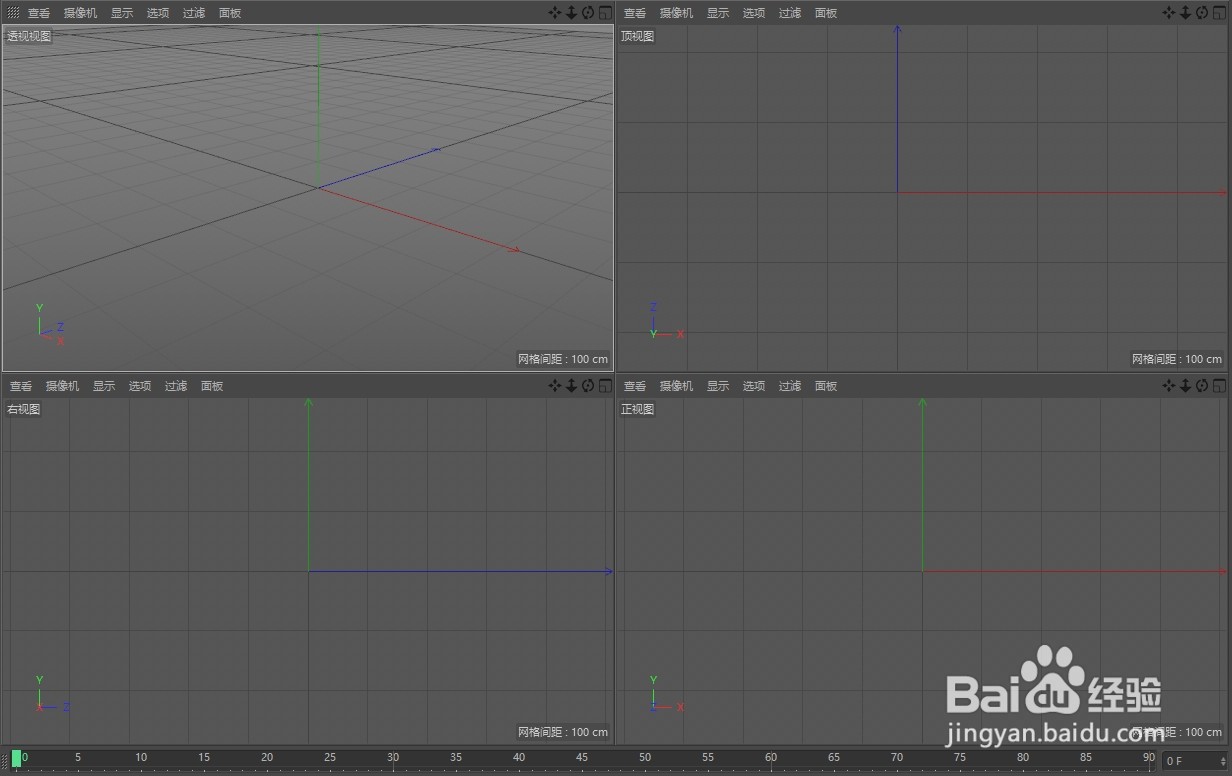Screen dimensions: 1232x776
Task: Open 面板 menu in perspective viewport
Action: click(230, 13)
